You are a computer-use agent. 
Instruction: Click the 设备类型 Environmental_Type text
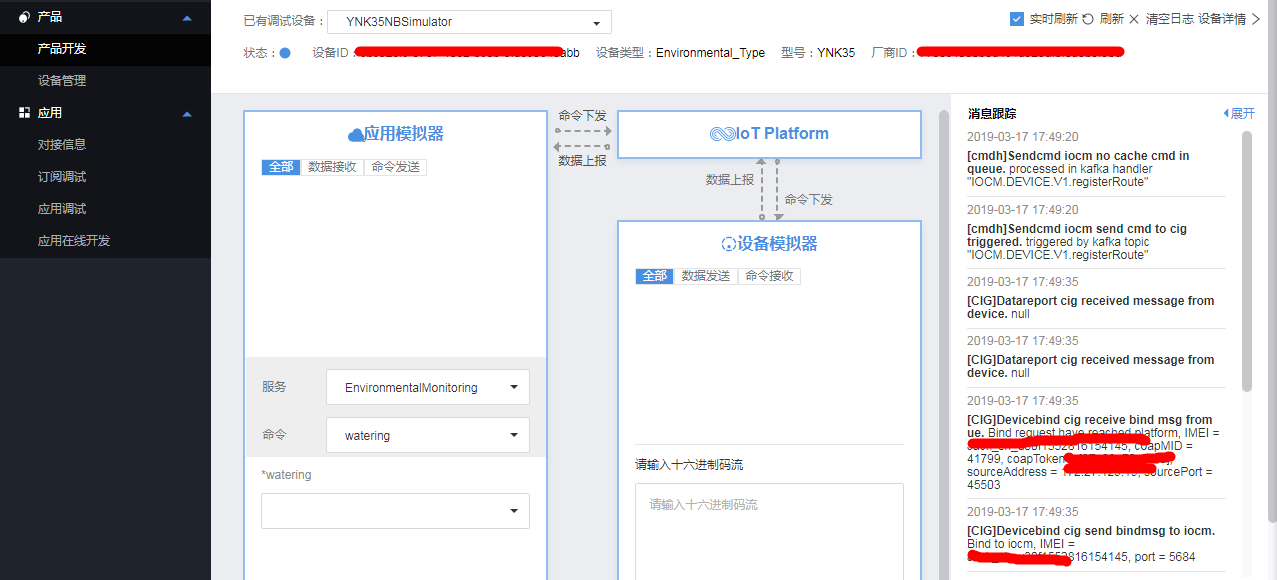click(x=682, y=53)
